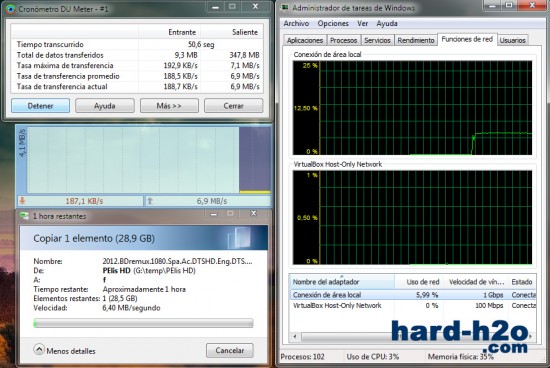The image size is (550, 368).
Task: Stop the stopwatch with Detener
Action: click(x=40, y=106)
